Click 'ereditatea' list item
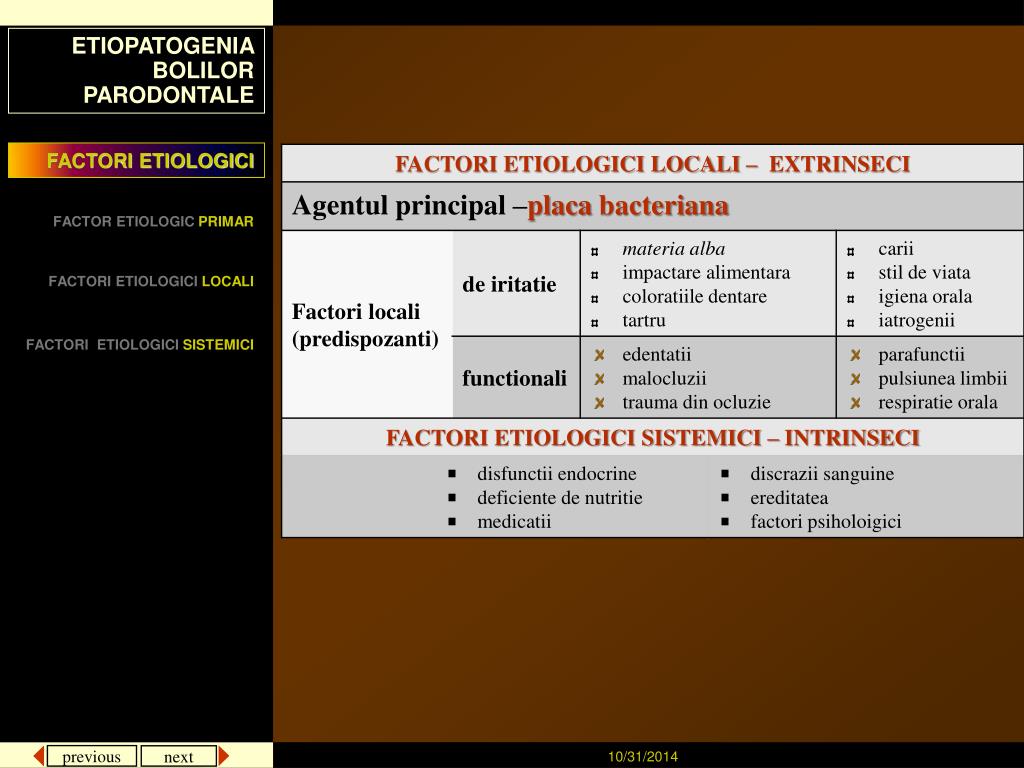 click(x=789, y=498)
